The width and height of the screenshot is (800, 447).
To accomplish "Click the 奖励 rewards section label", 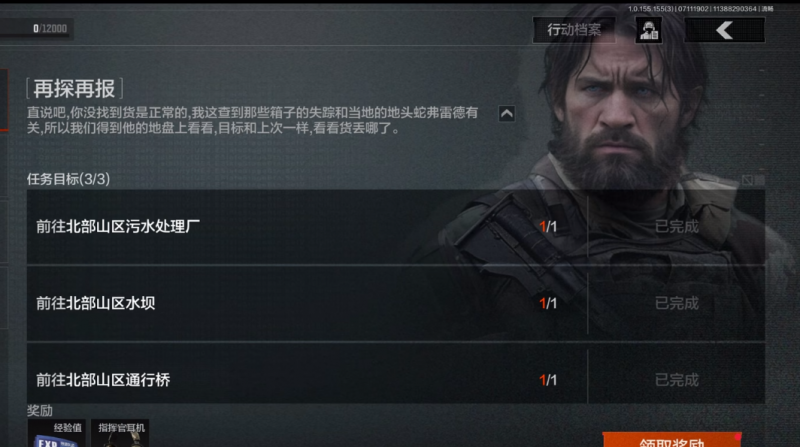I will (x=40, y=411).
